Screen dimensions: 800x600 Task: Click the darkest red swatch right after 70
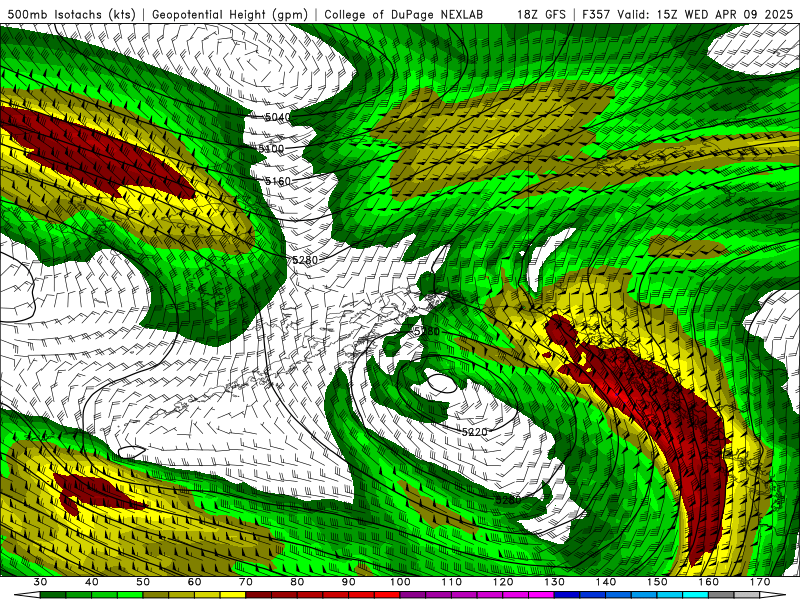click(x=258, y=595)
